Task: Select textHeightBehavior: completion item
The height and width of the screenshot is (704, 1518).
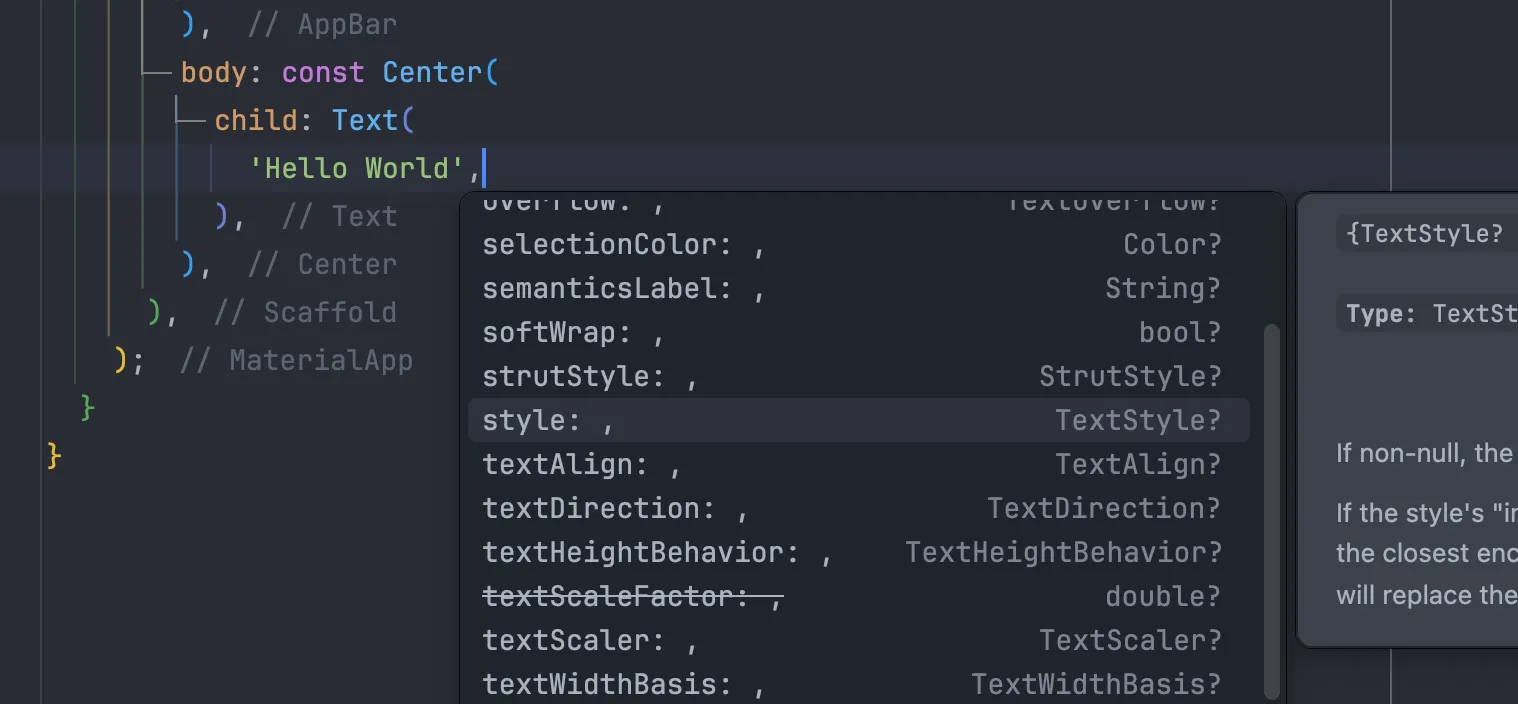Action: [x=858, y=552]
